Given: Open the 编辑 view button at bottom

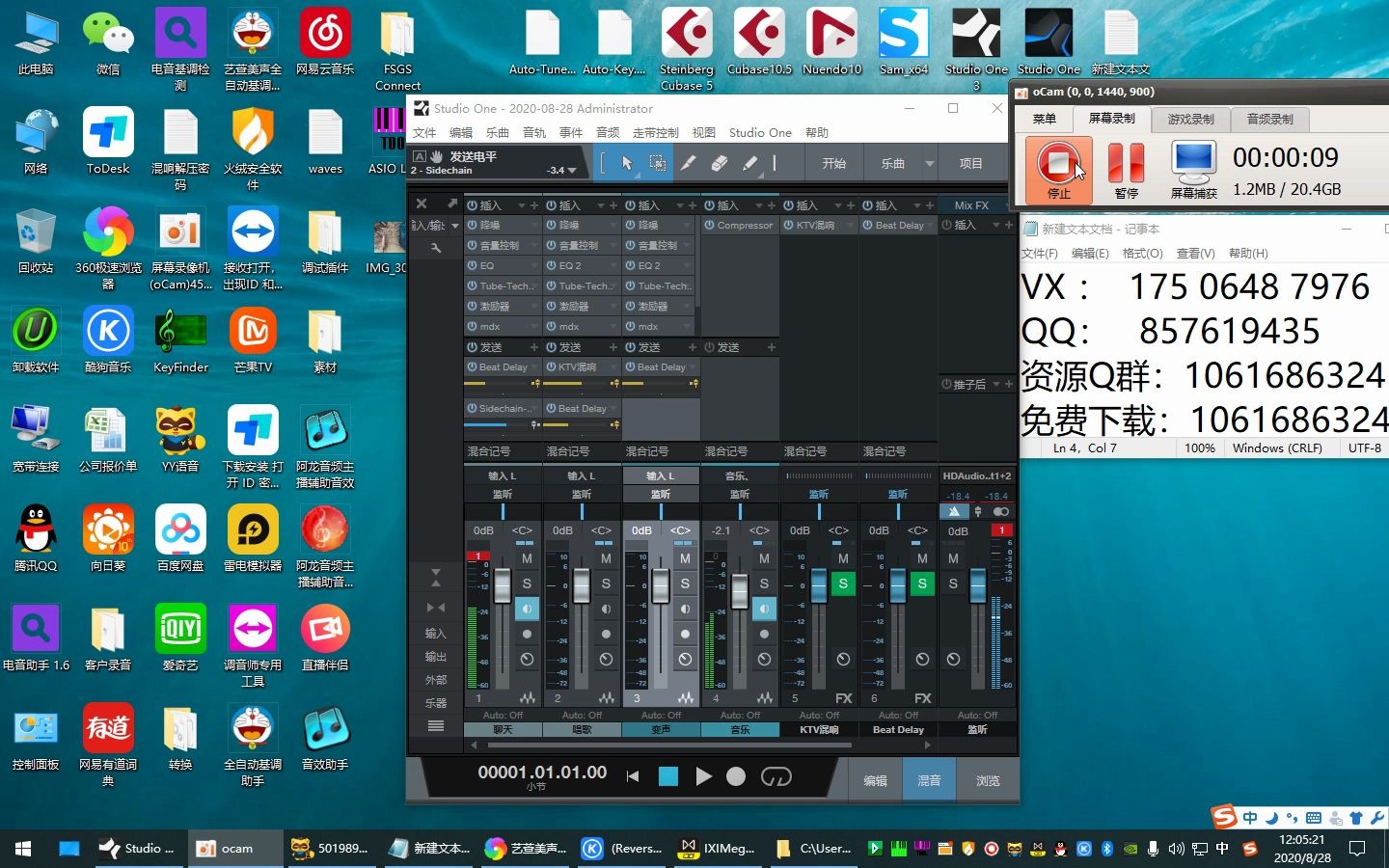Looking at the screenshot, I should point(875,781).
